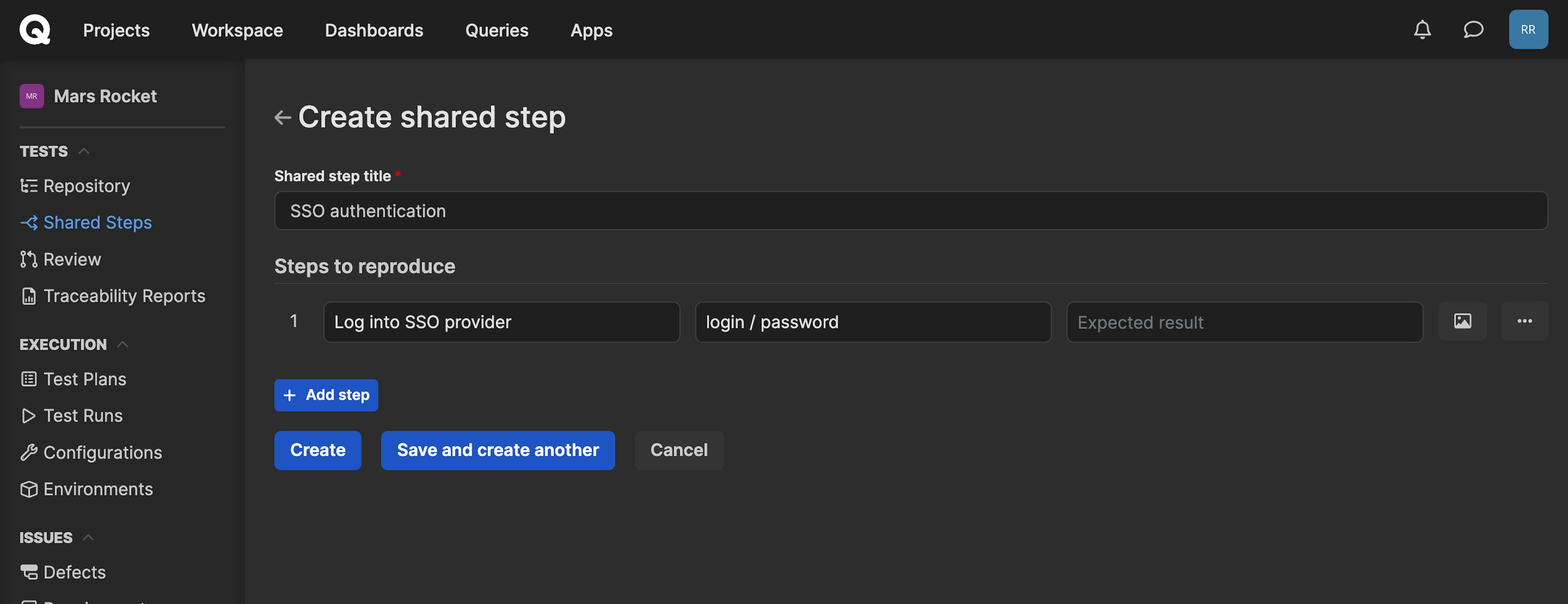Click the Mars Rocket project name

point(105,96)
